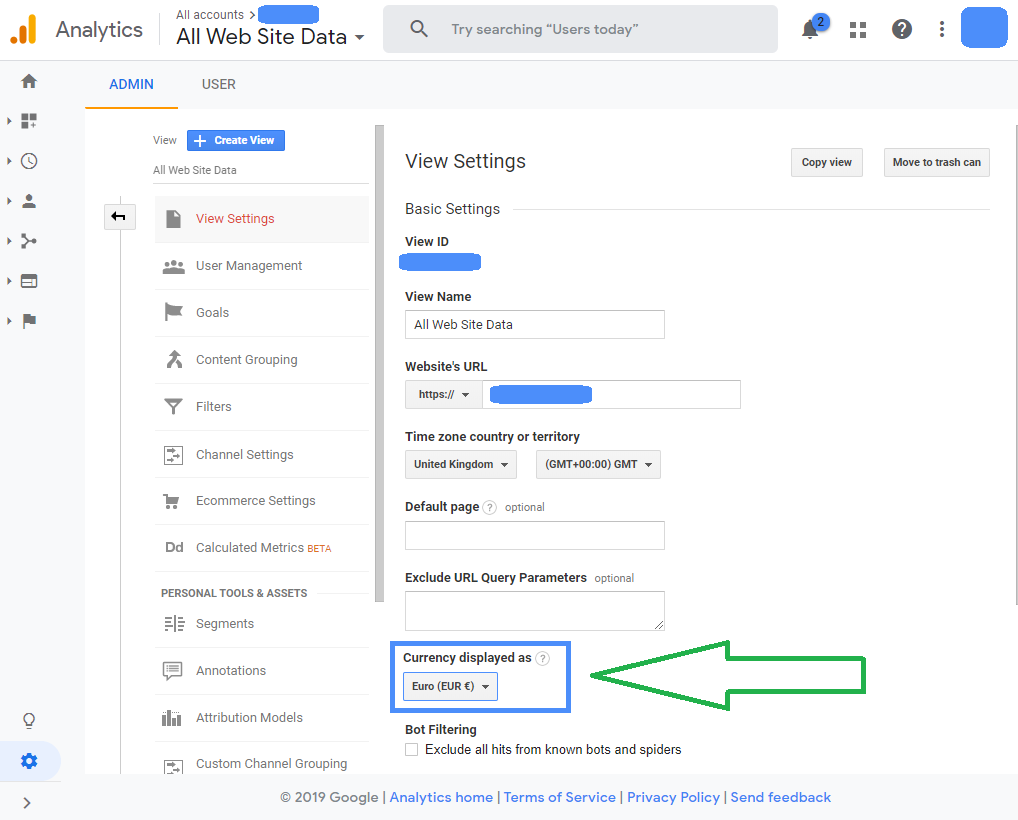Image resolution: width=1018 pixels, height=820 pixels.
Task: Open Channel Settings menu item
Action: point(262,454)
